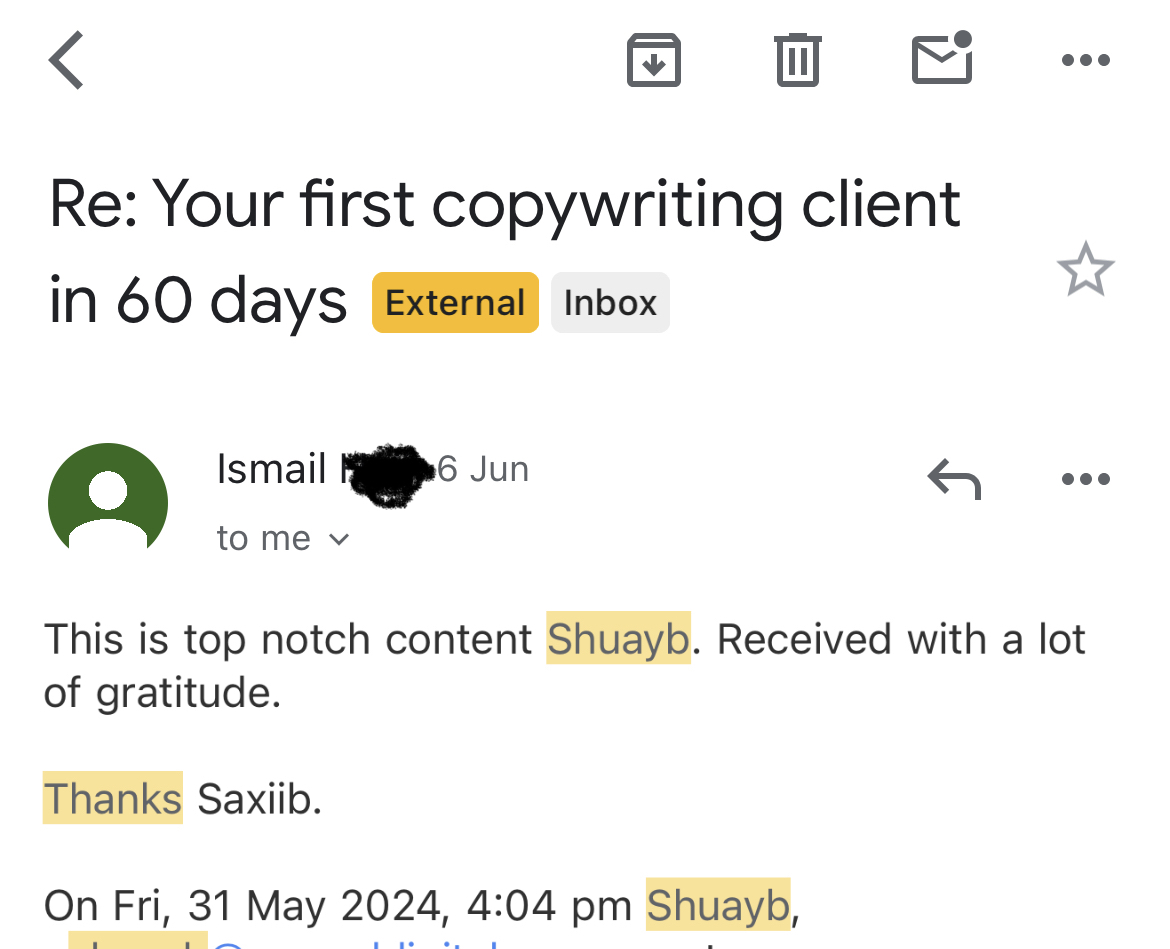Mark this email as unread
Screen dimensions: 1170x949
click(942, 60)
